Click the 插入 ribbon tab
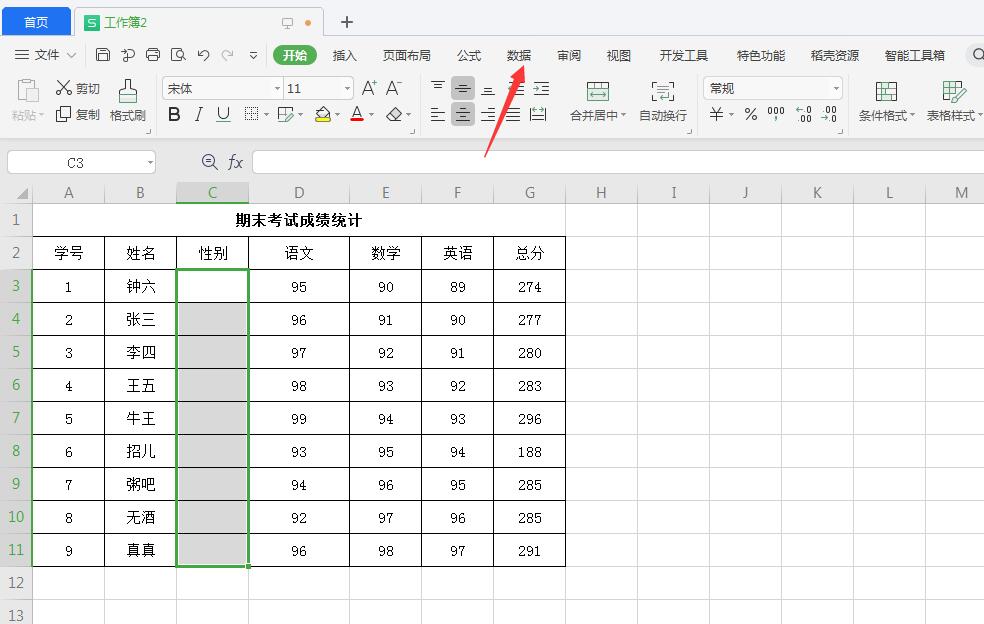This screenshot has height=624, width=984. (344, 55)
